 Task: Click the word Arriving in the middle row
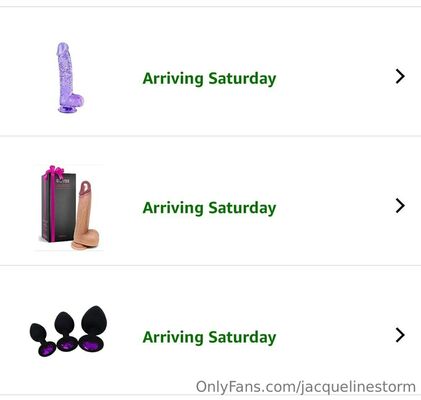point(173,208)
